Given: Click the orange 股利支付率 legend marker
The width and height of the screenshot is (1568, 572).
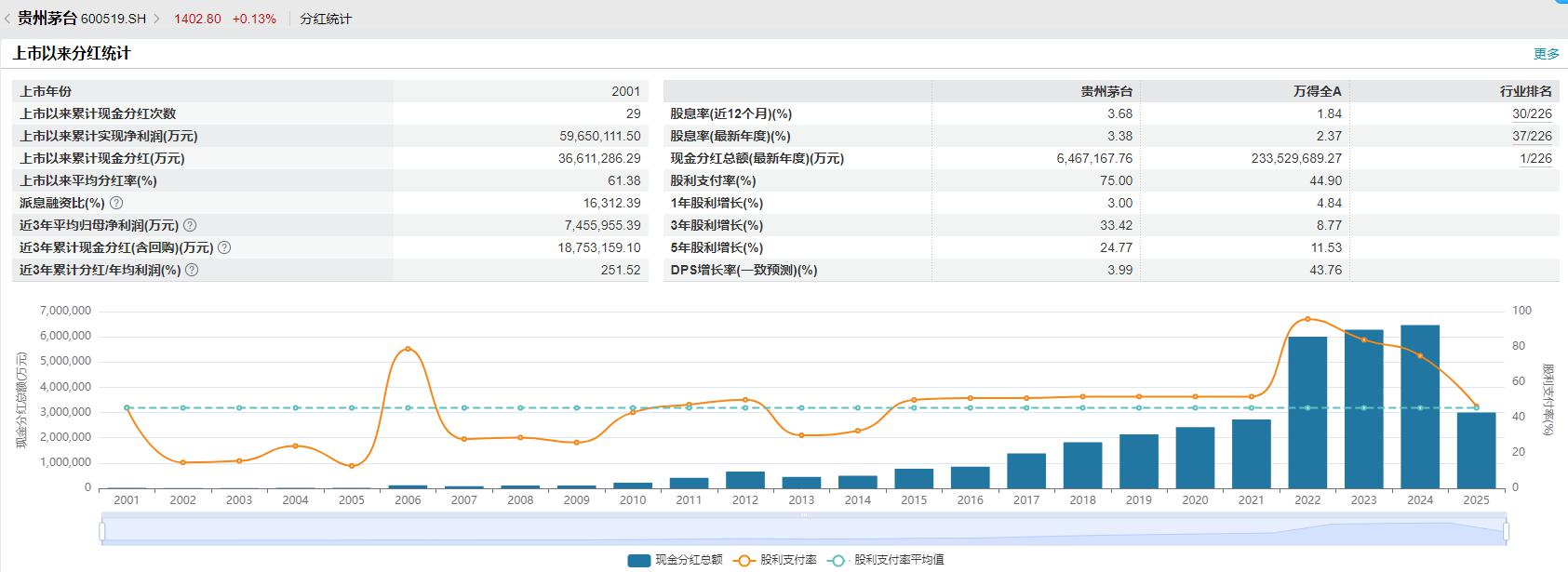Looking at the screenshot, I should point(744,560).
